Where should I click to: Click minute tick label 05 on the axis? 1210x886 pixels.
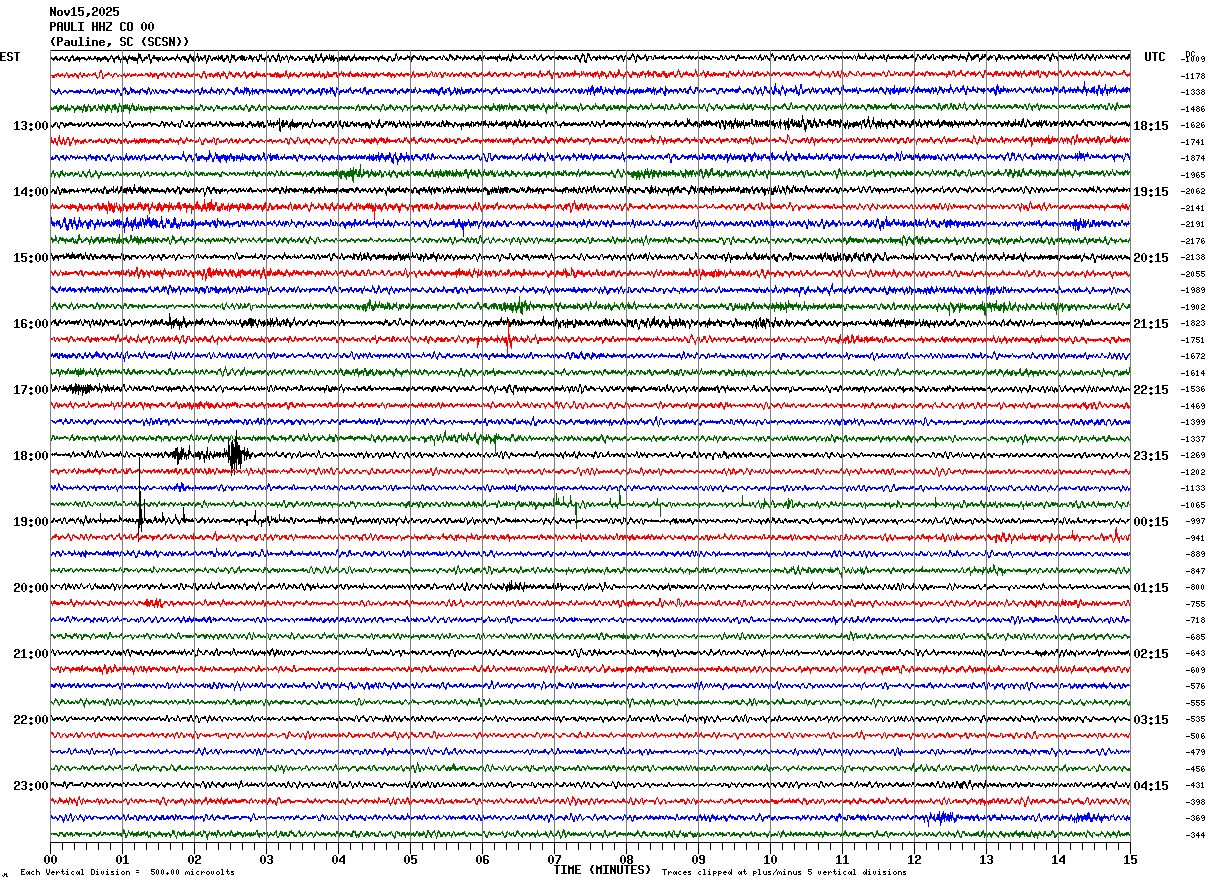pos(410,859)
